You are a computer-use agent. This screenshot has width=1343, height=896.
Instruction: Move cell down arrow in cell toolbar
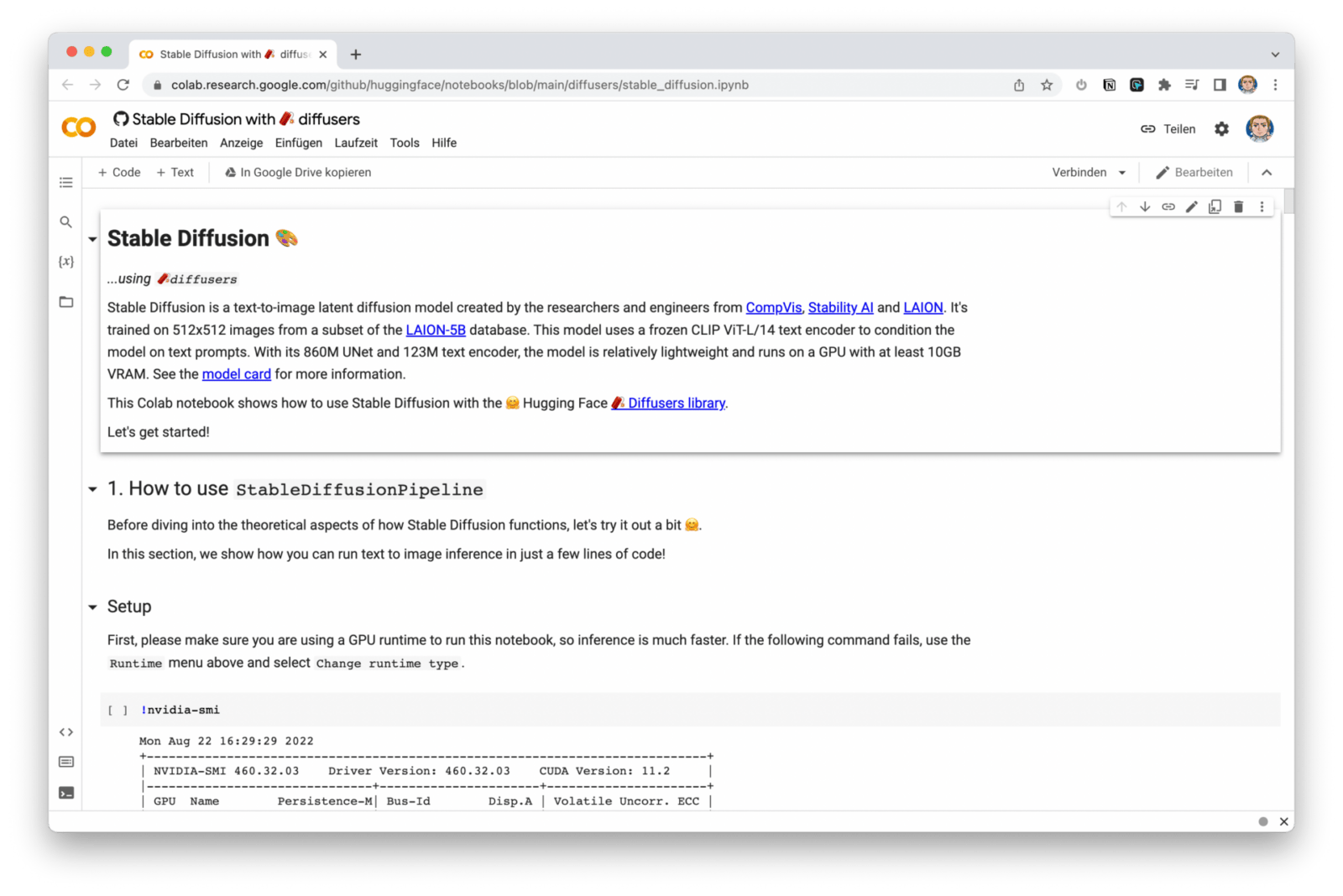coord(1145,206)
